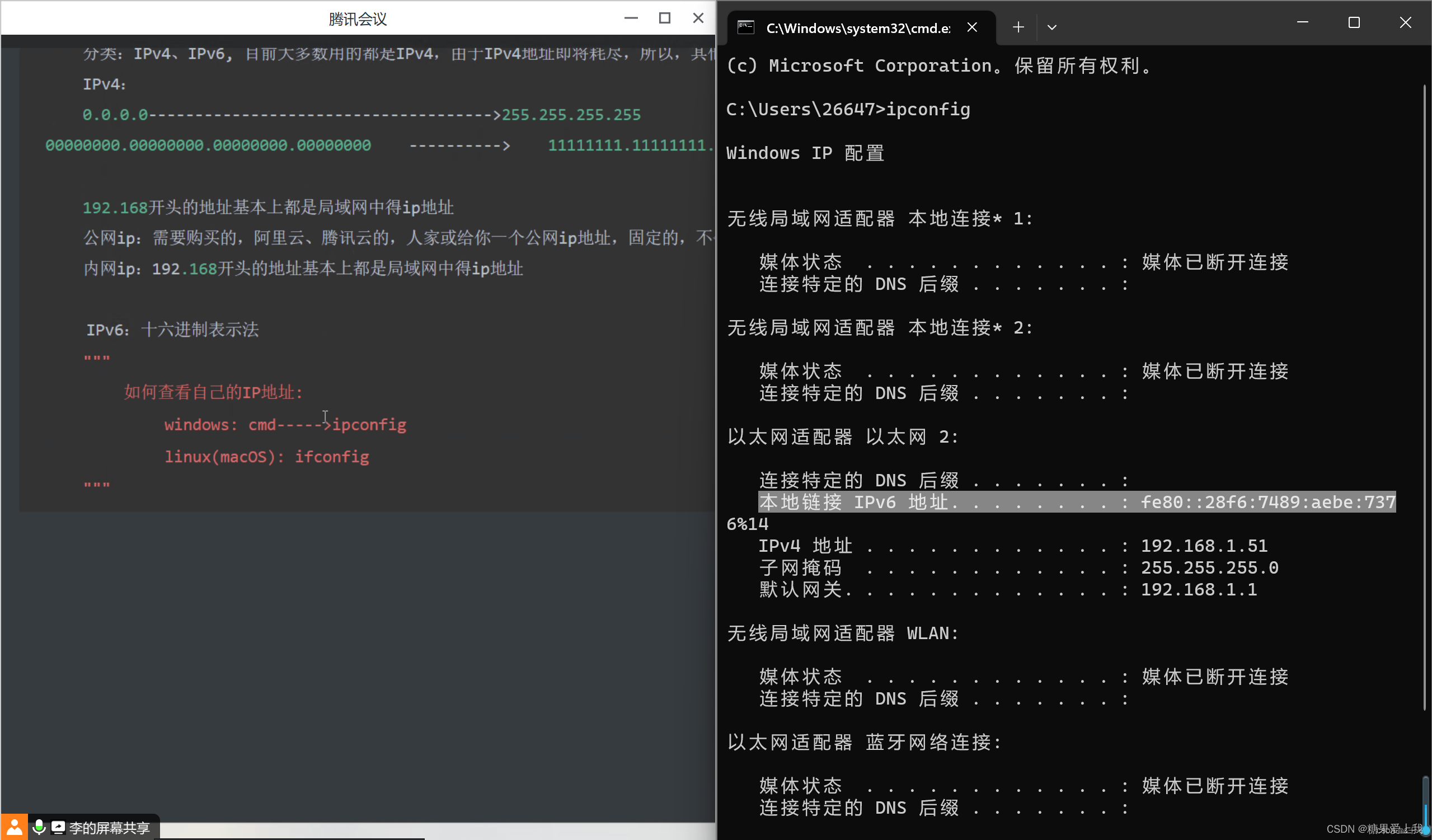Expand the terminal profiles dropdown chevron

pyautogui.click(x=1052, y=27)
